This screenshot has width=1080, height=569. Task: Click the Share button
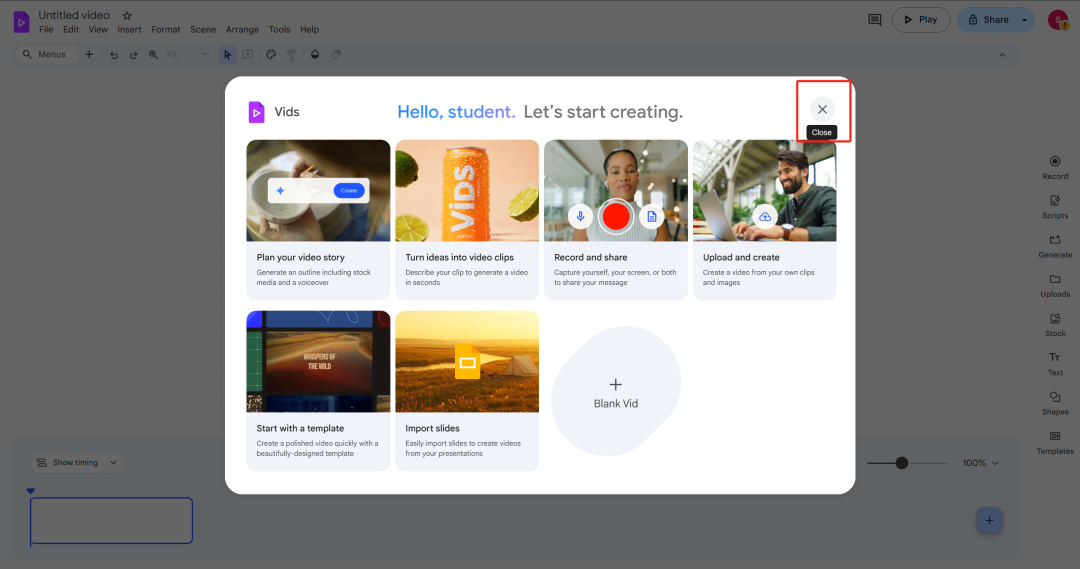pos(988,20)
